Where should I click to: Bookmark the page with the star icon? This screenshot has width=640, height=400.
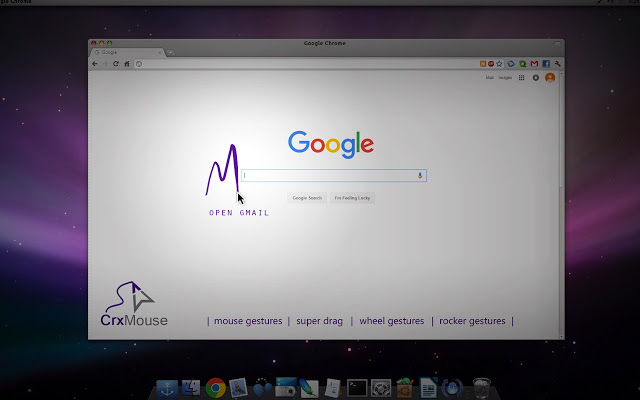tap(499, 64)
